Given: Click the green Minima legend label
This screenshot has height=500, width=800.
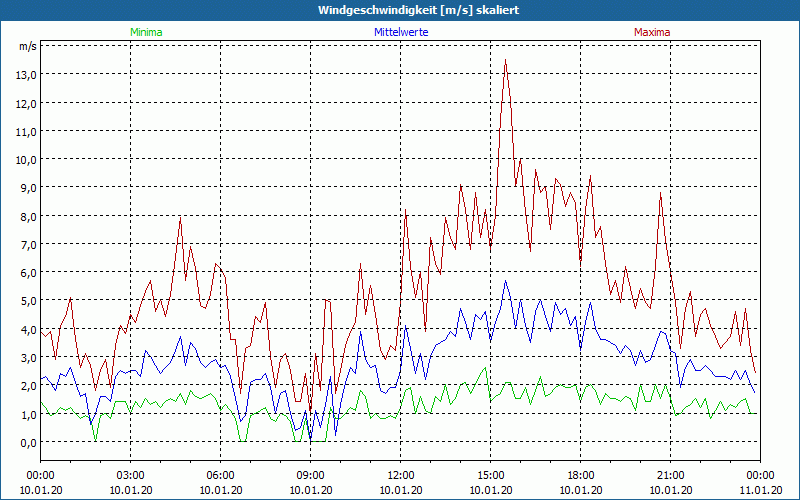Looking at the screenshot, I should 146,32.
